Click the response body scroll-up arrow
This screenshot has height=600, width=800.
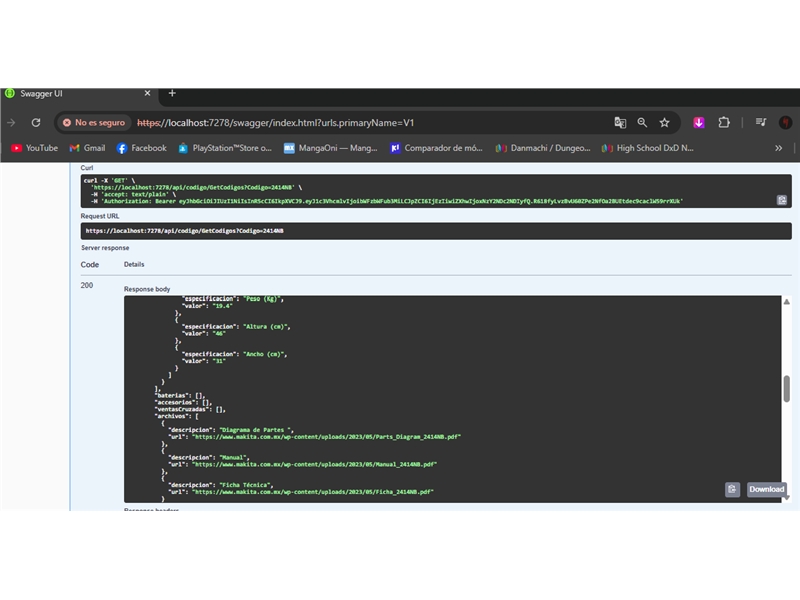786,301
